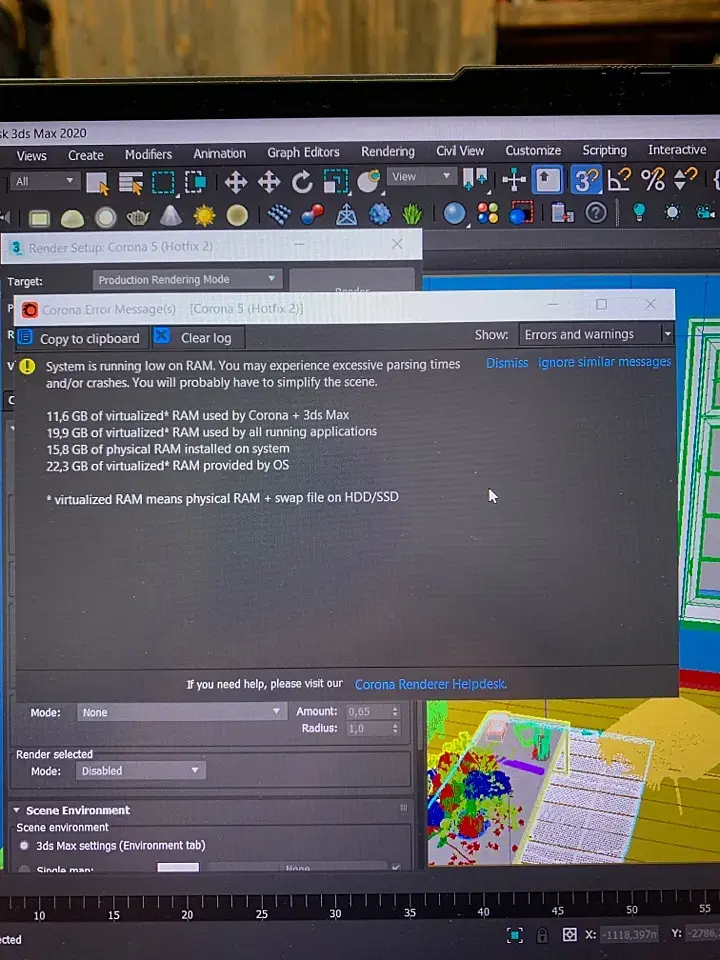Select 3ds Max settings (Environment tab) radio
Viewport: 720px width, 960px height.
tap(24, 846)
